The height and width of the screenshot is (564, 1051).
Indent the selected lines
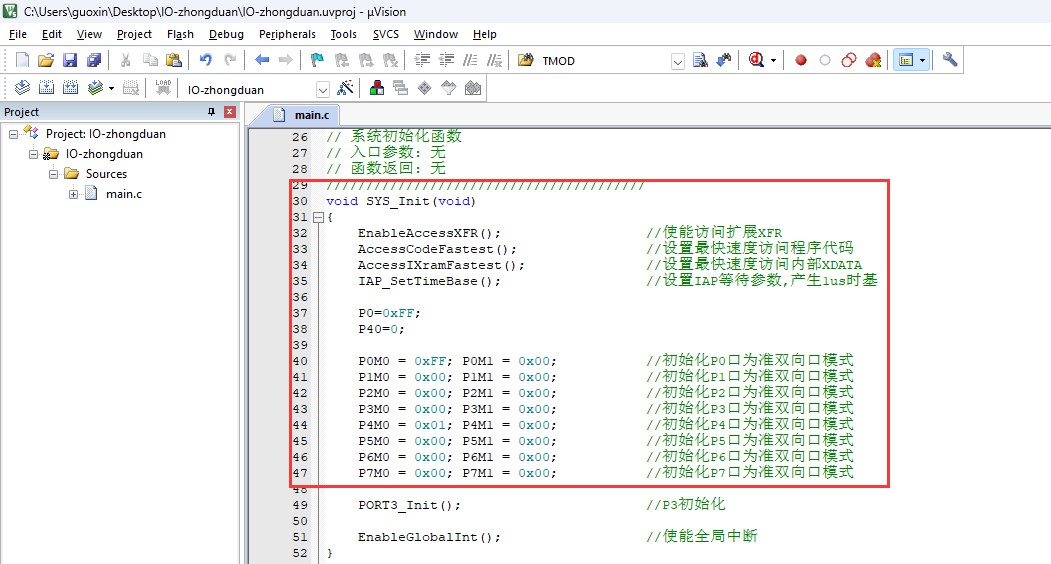click(422, 60)
